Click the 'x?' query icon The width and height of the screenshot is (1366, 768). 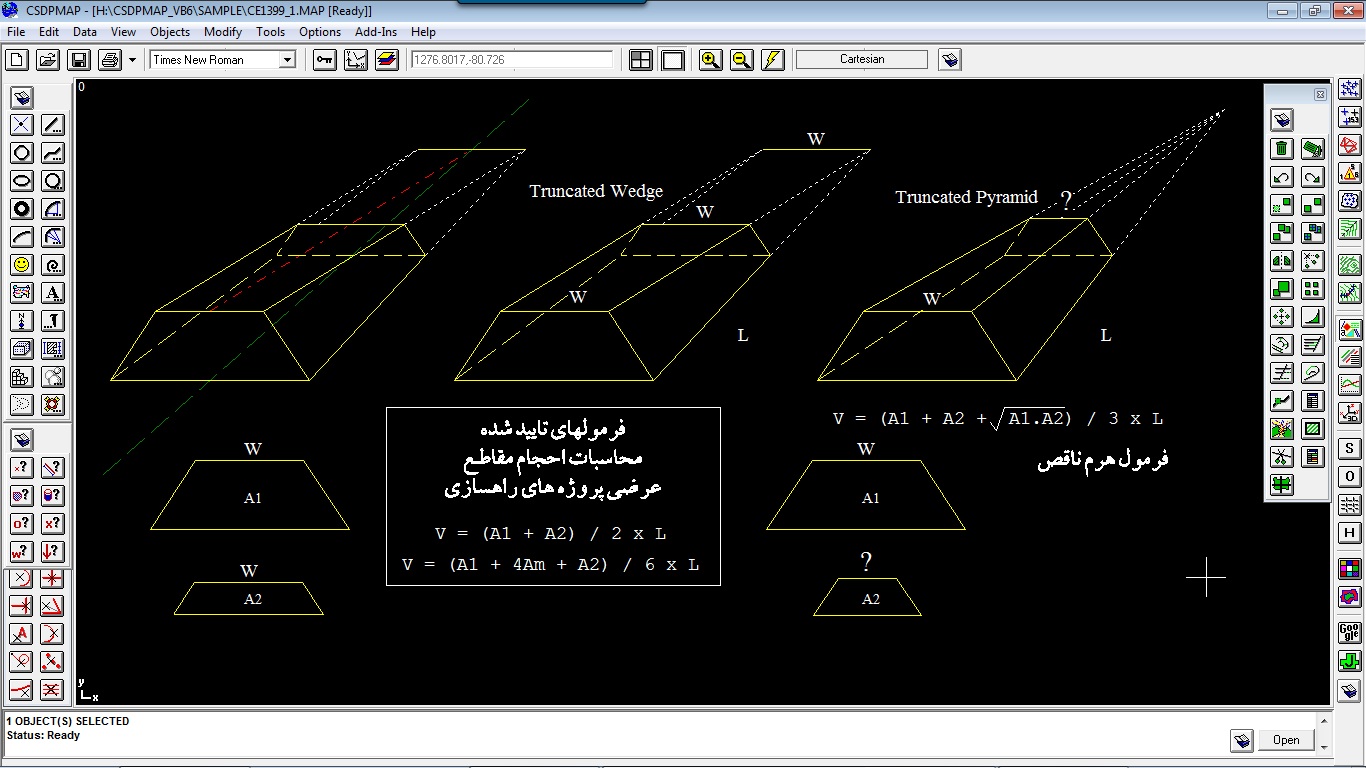(x=53, y=524)
